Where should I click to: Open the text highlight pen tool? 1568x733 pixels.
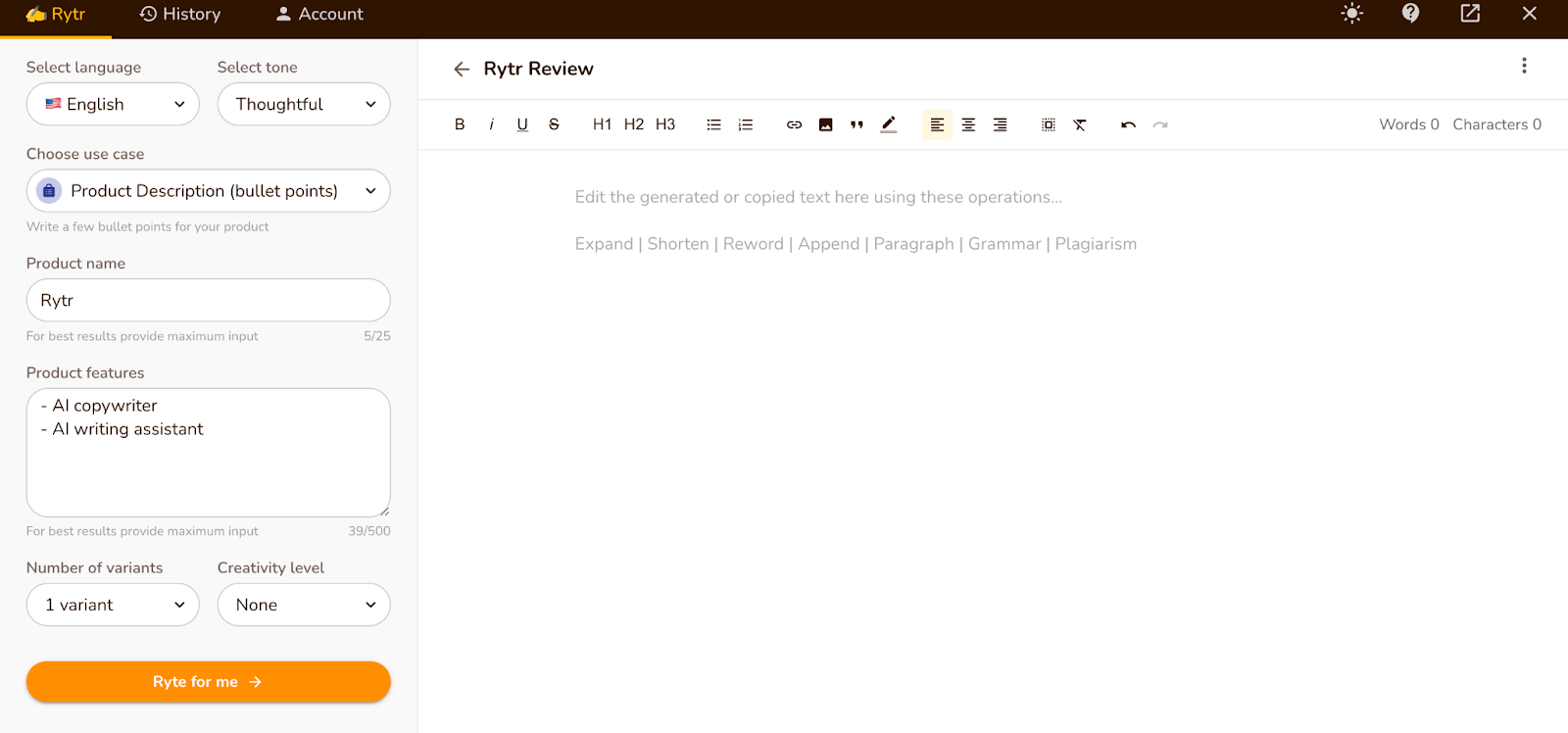[888, 124]
